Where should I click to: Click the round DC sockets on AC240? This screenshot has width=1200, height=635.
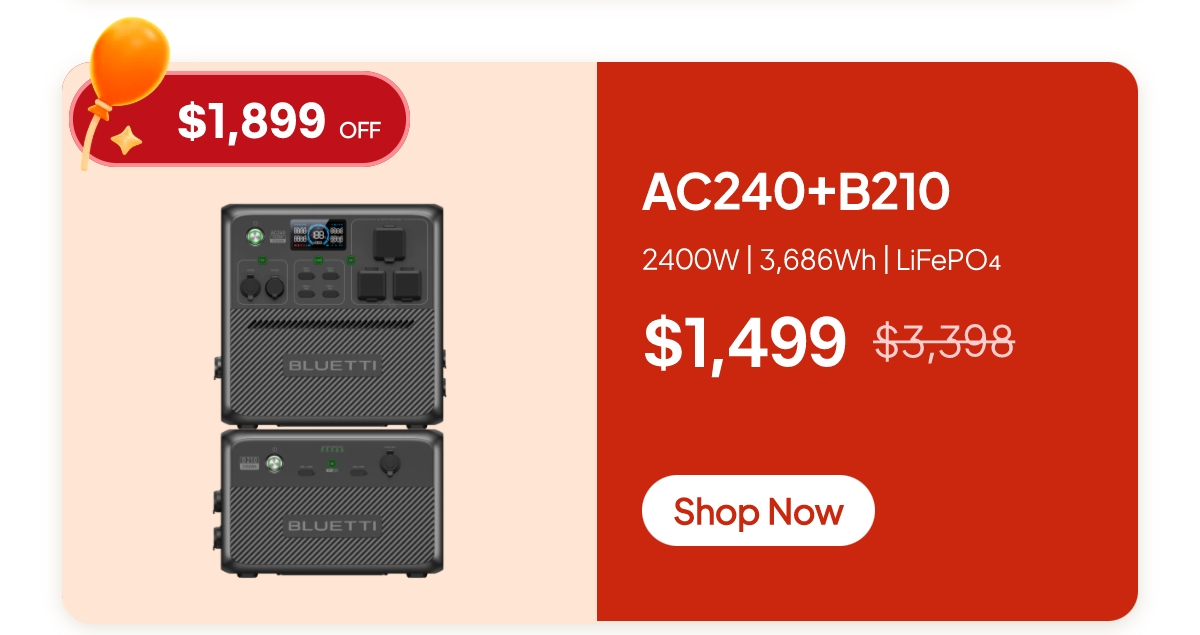coord(264,289)
